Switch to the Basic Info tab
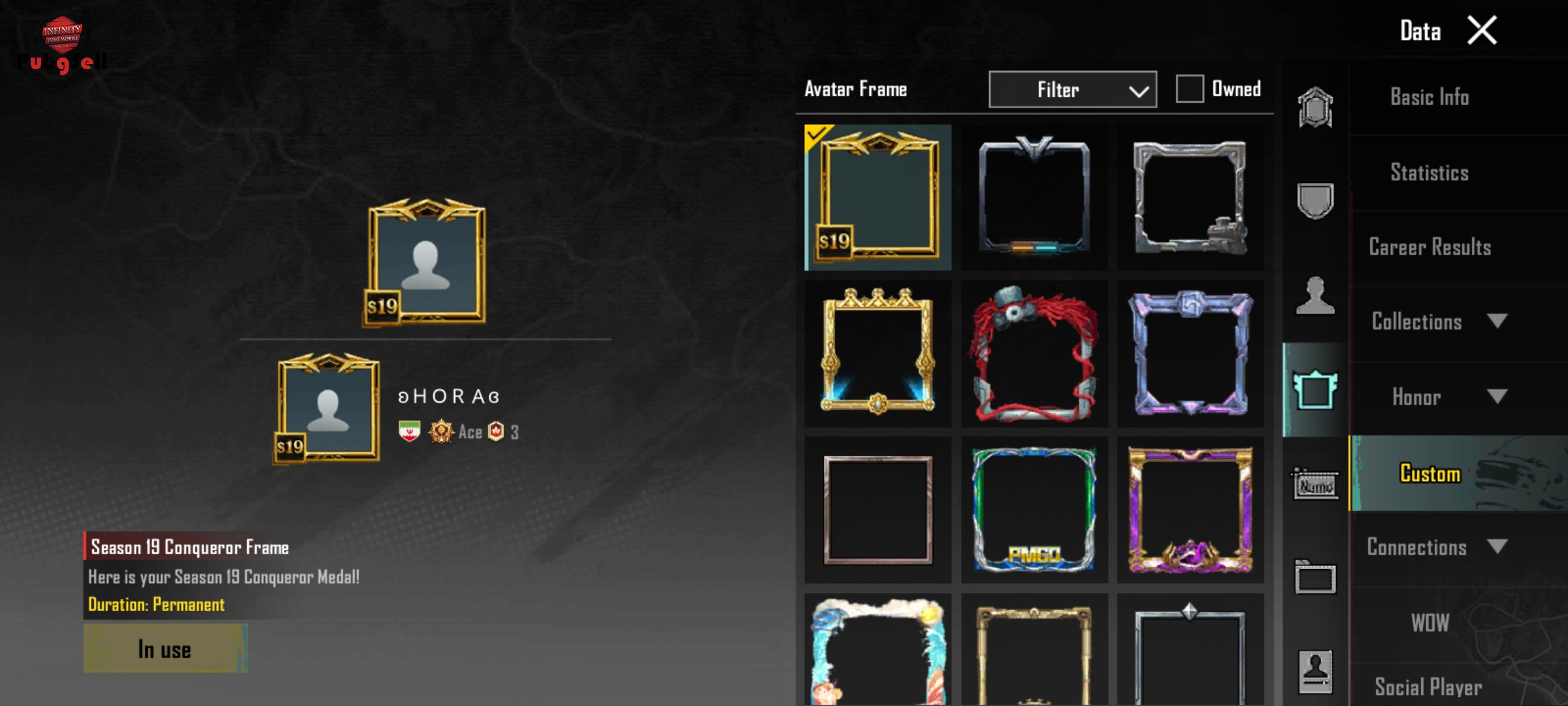This screenshot has width=1568, height=706. [x=1429, y=97]
